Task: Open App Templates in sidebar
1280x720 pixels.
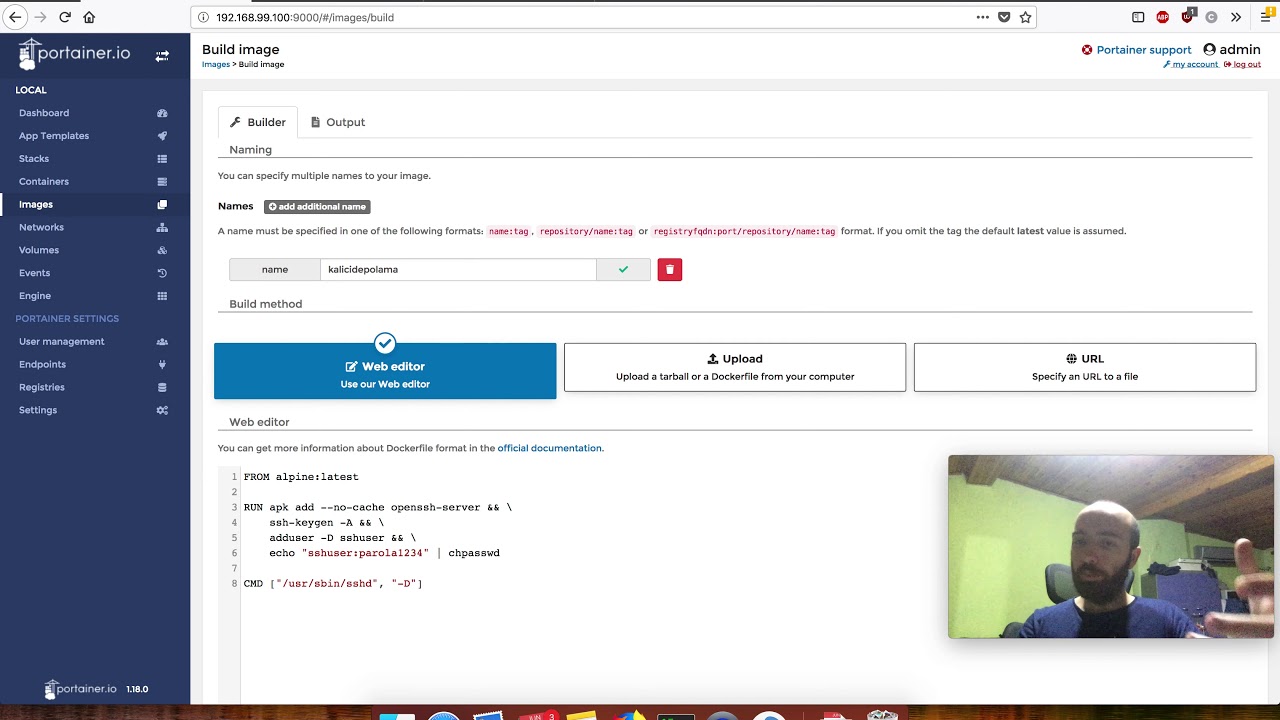Action: point(54,136)
